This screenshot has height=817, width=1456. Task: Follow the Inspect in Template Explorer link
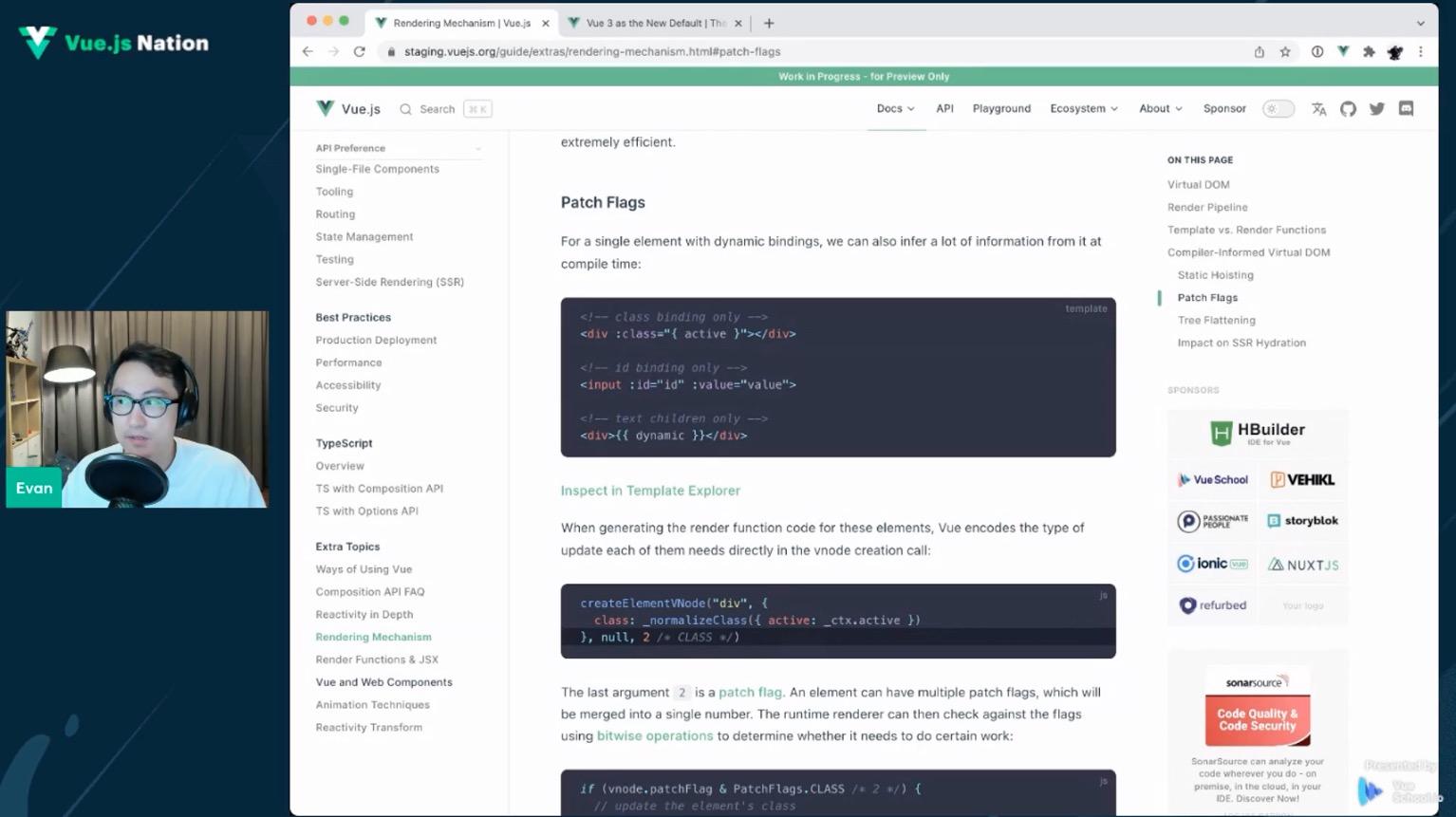[650, 491]
